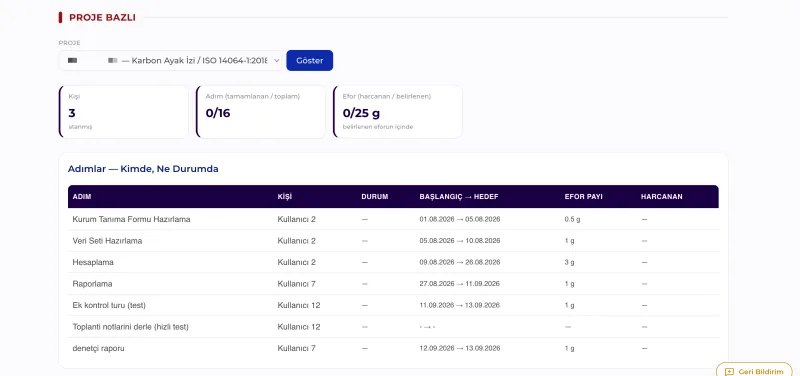Screen dimensions: 800x376
Task: Open the Geri Bildirim feedback button
Action: point(754,371)
